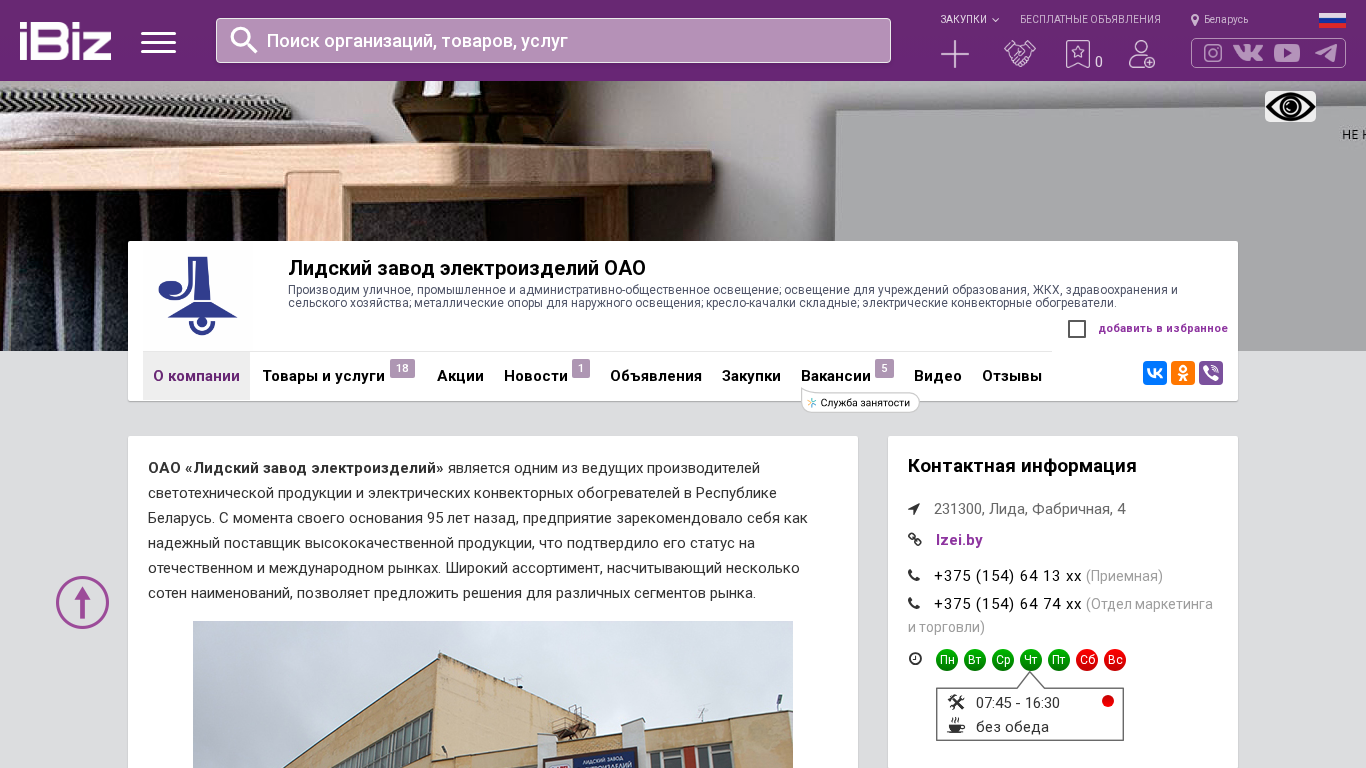
Task: Click the scroll-to-top arrow
Action: 82,602
